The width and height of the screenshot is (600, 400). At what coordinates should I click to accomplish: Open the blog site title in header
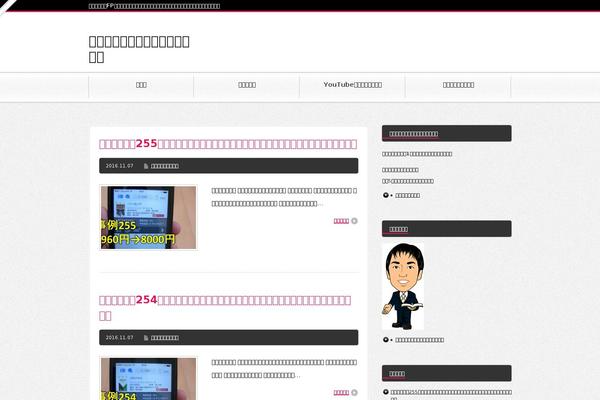139,49
